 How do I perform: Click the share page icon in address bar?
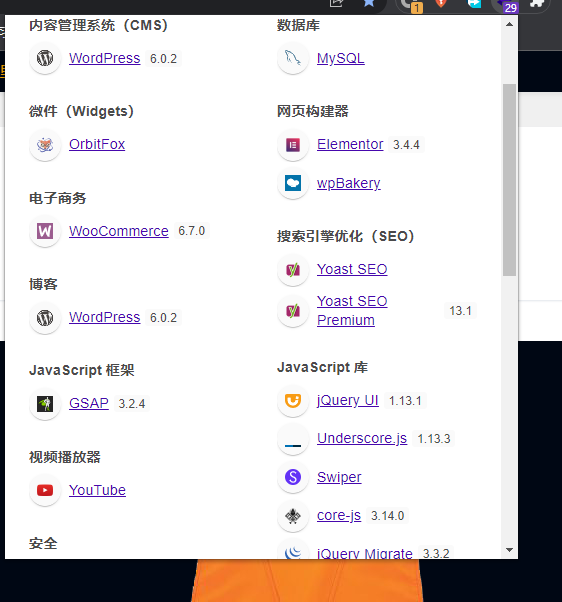[336, 3]
